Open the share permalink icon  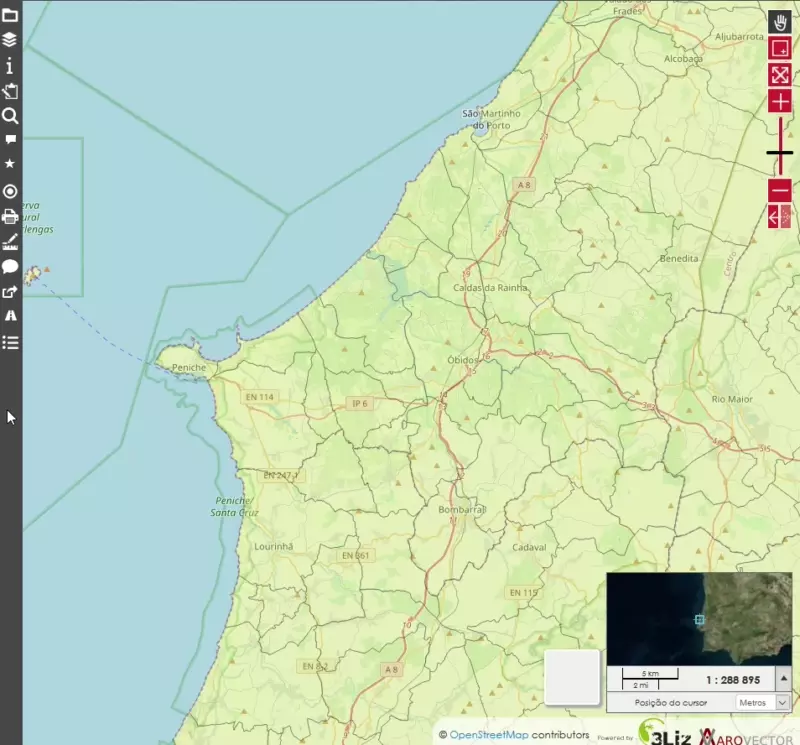click(x=10, y=292)
